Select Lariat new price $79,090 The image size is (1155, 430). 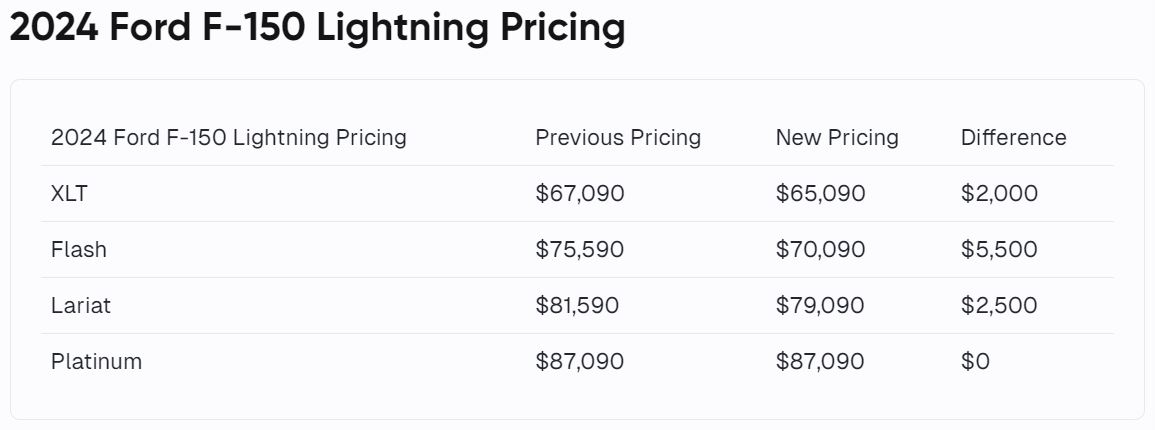click(820, 305)
